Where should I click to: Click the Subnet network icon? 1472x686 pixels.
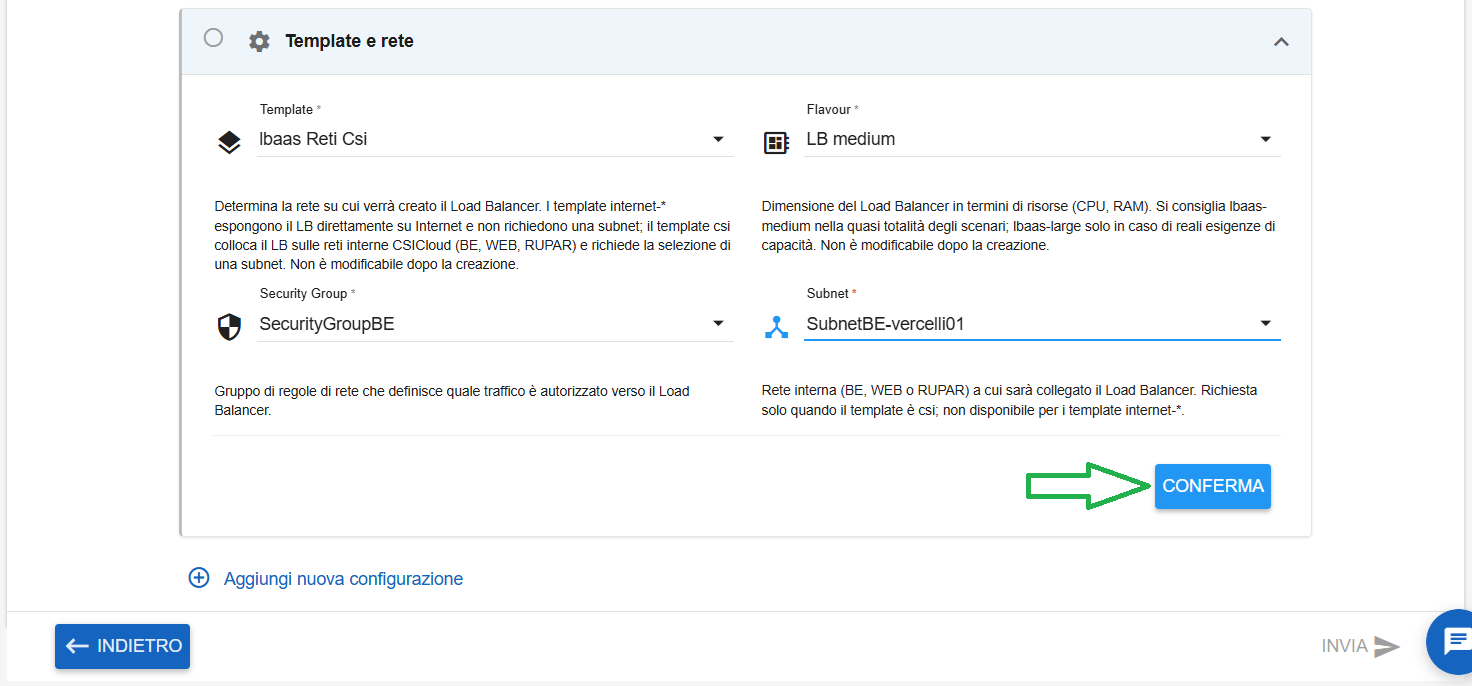776,327
